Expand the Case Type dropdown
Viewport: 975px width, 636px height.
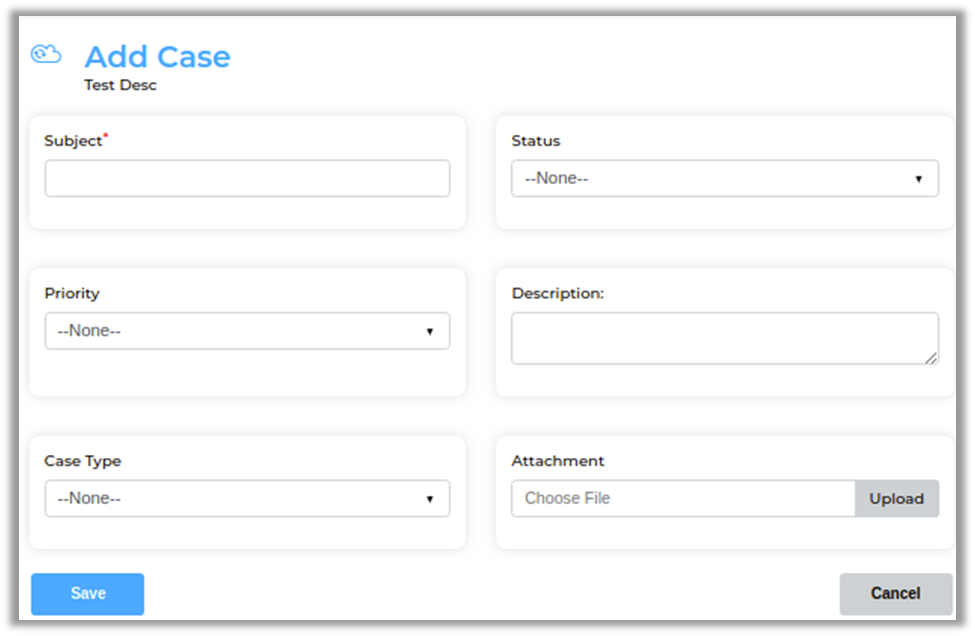tap(247, 498)
